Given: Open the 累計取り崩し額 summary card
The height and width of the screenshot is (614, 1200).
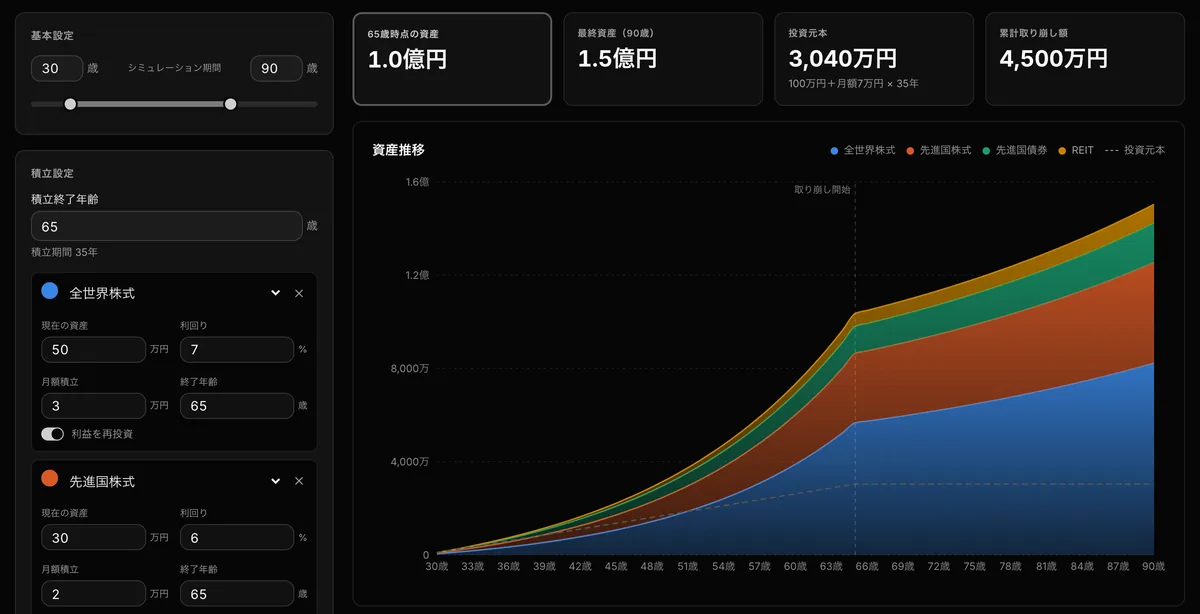Looking at the screenshot, I should 1085,59.
